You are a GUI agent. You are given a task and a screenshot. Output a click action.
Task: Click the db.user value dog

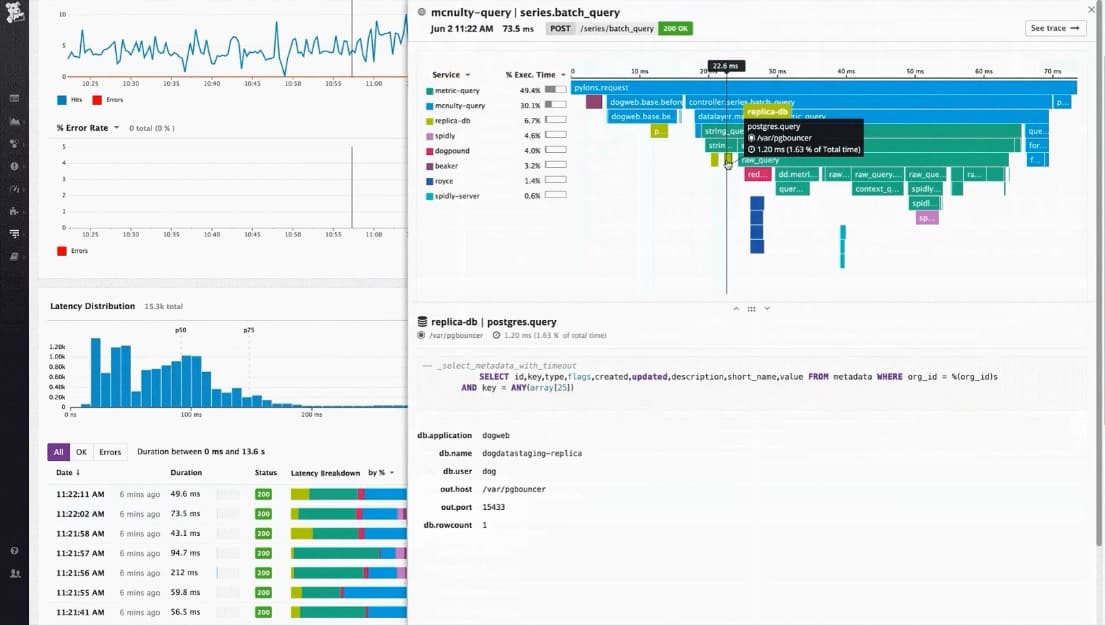point(489,471)
